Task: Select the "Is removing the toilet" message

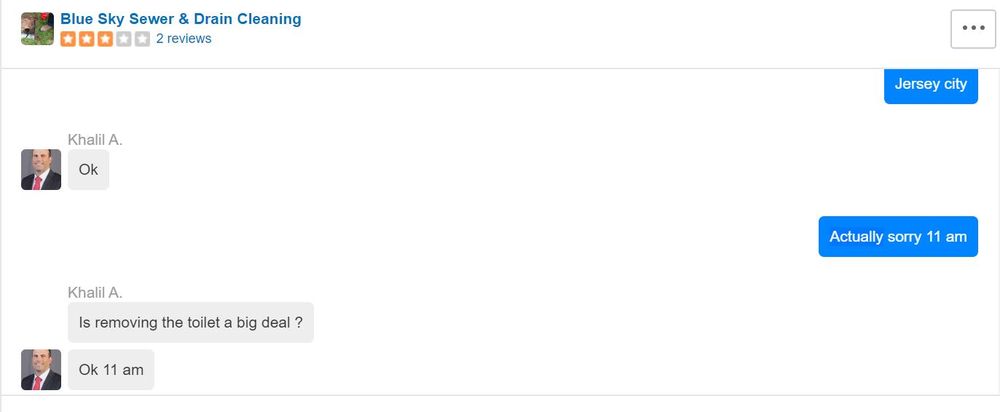Action: pos(190,323)
